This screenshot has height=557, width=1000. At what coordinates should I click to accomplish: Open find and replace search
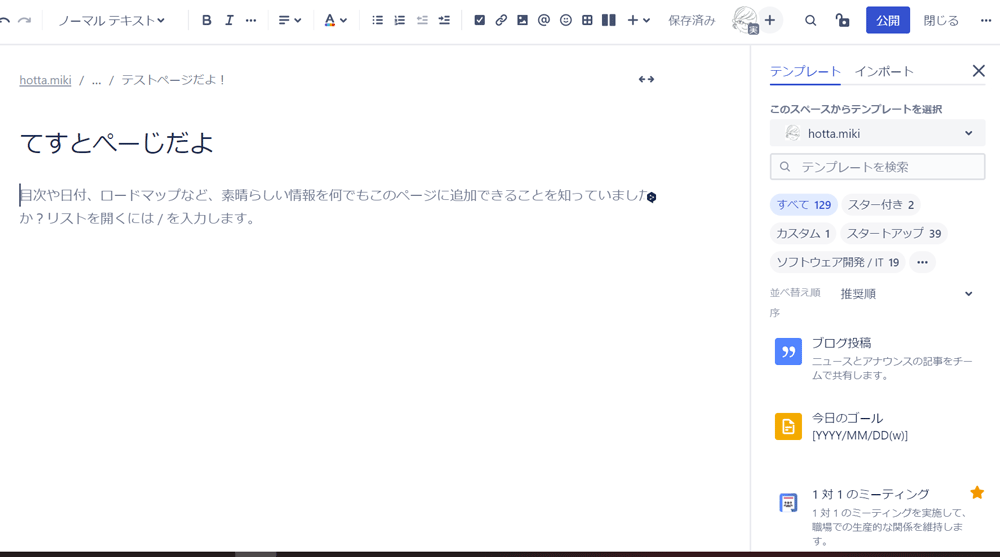tap(810, 20)
